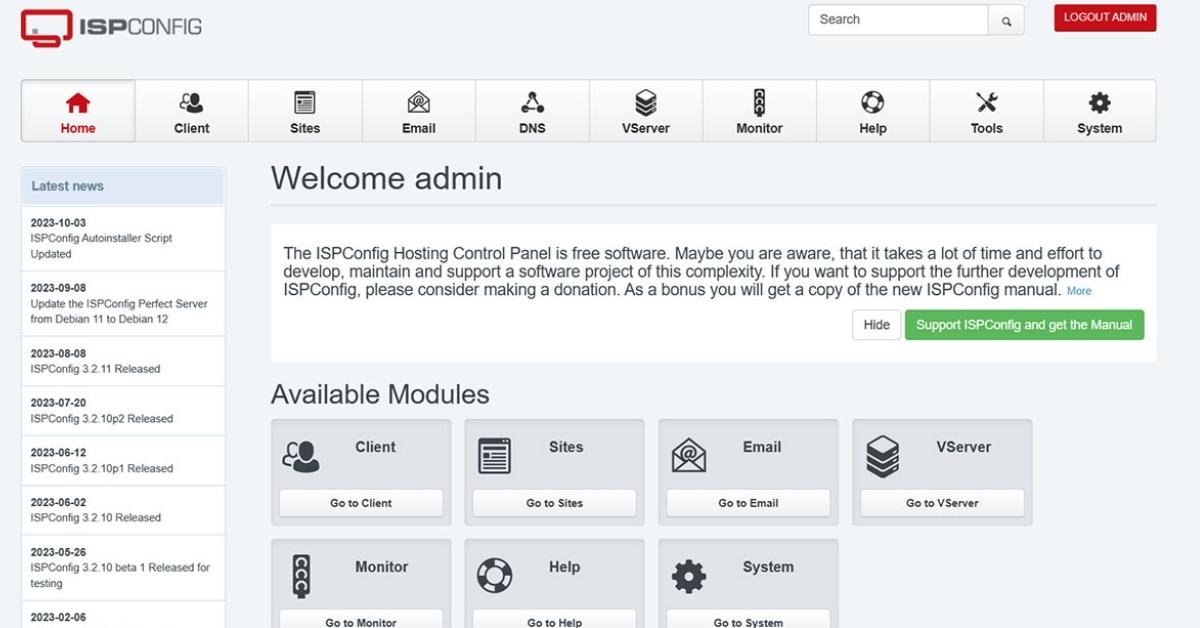This screenshot has width=1200, height=628.
Task: Open the System gear icon in navigation
Action: pyautogui.click(x=1100, y=102)
